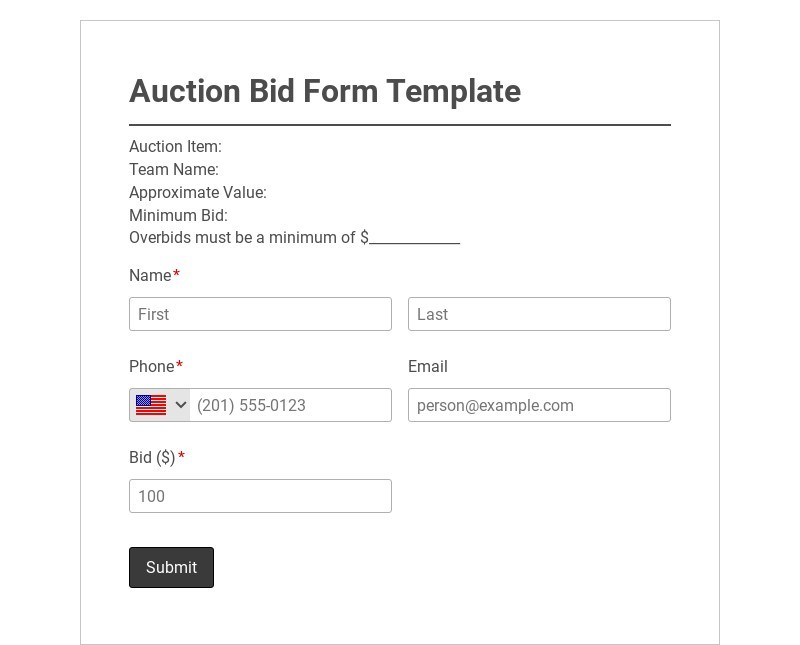Focus the Bid amount input
This screenshot has height=645, width=800.
pyautogui.click(x=260, y=496)
